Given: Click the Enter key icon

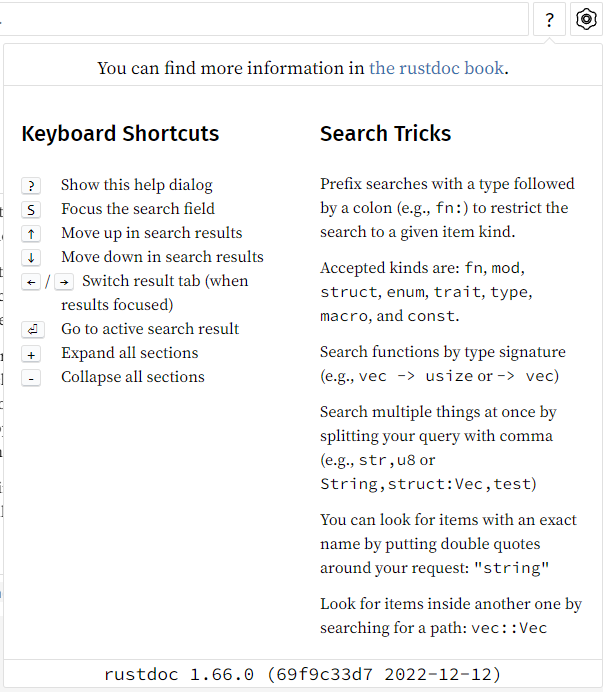Looking at the screenshot, I should point(31,329).
